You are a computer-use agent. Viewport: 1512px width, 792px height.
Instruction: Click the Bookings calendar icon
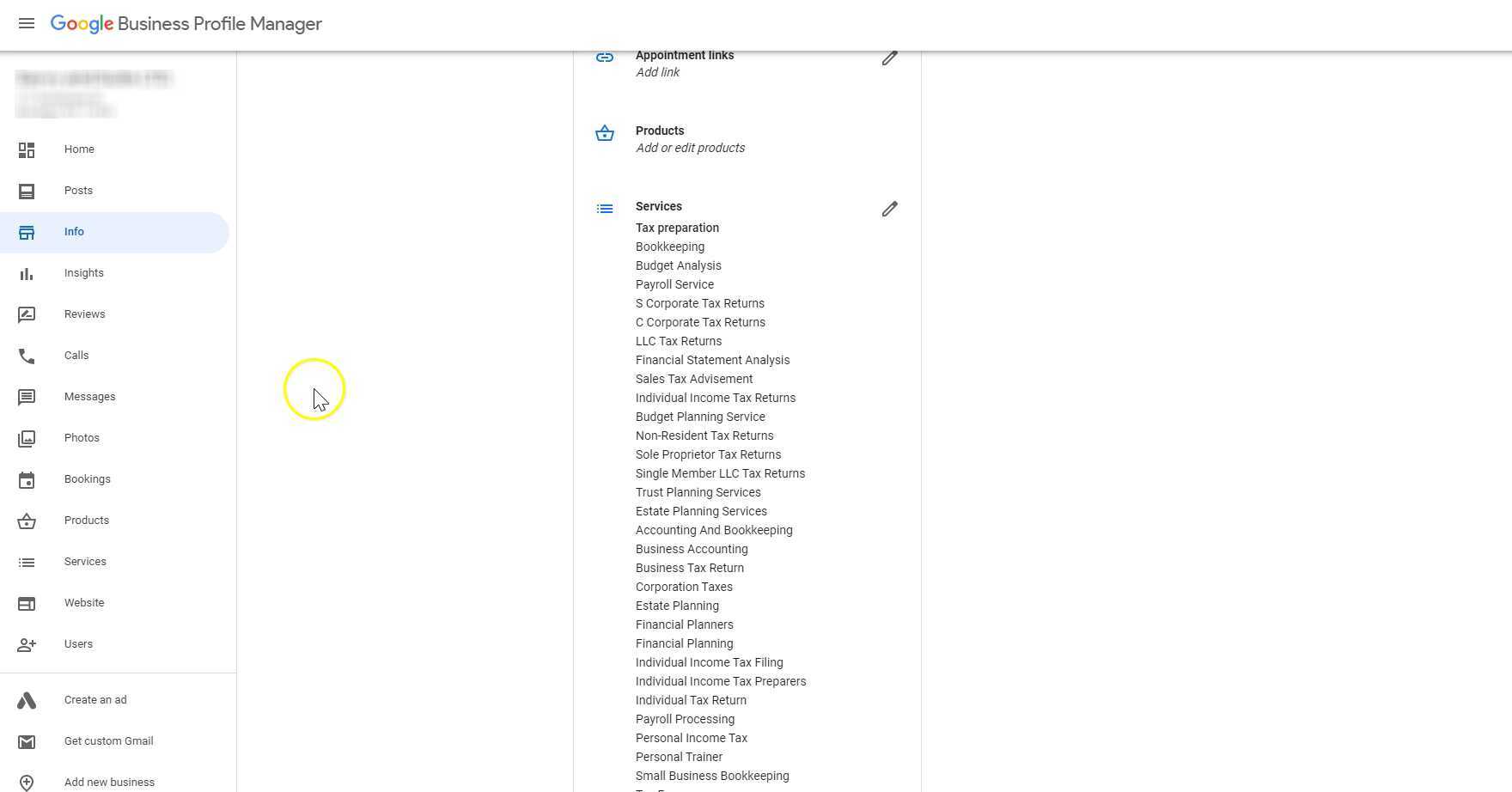click(26, 480)
